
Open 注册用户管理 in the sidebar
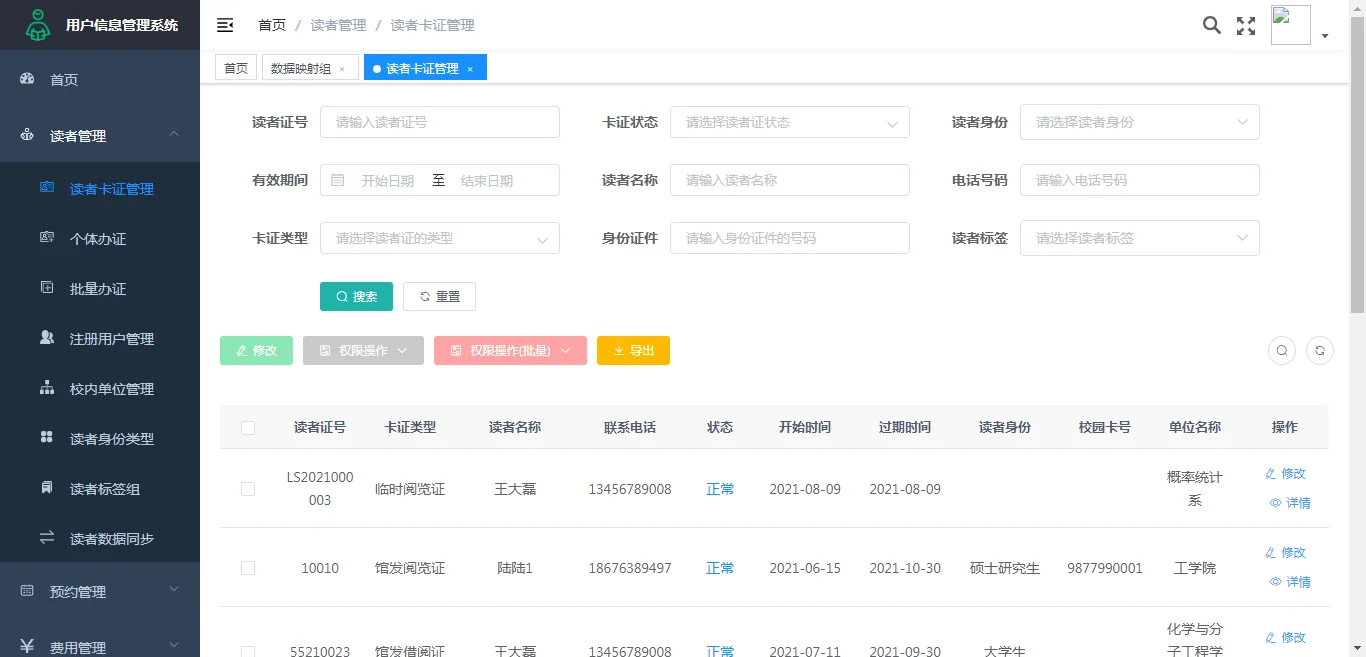[x=100, y=338]
